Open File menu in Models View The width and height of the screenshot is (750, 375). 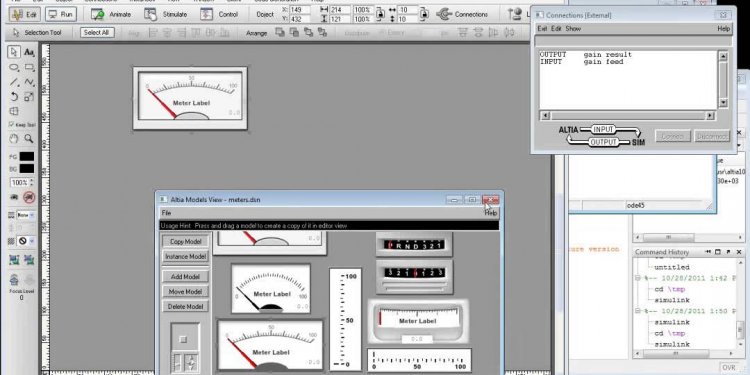click(166, 213)
